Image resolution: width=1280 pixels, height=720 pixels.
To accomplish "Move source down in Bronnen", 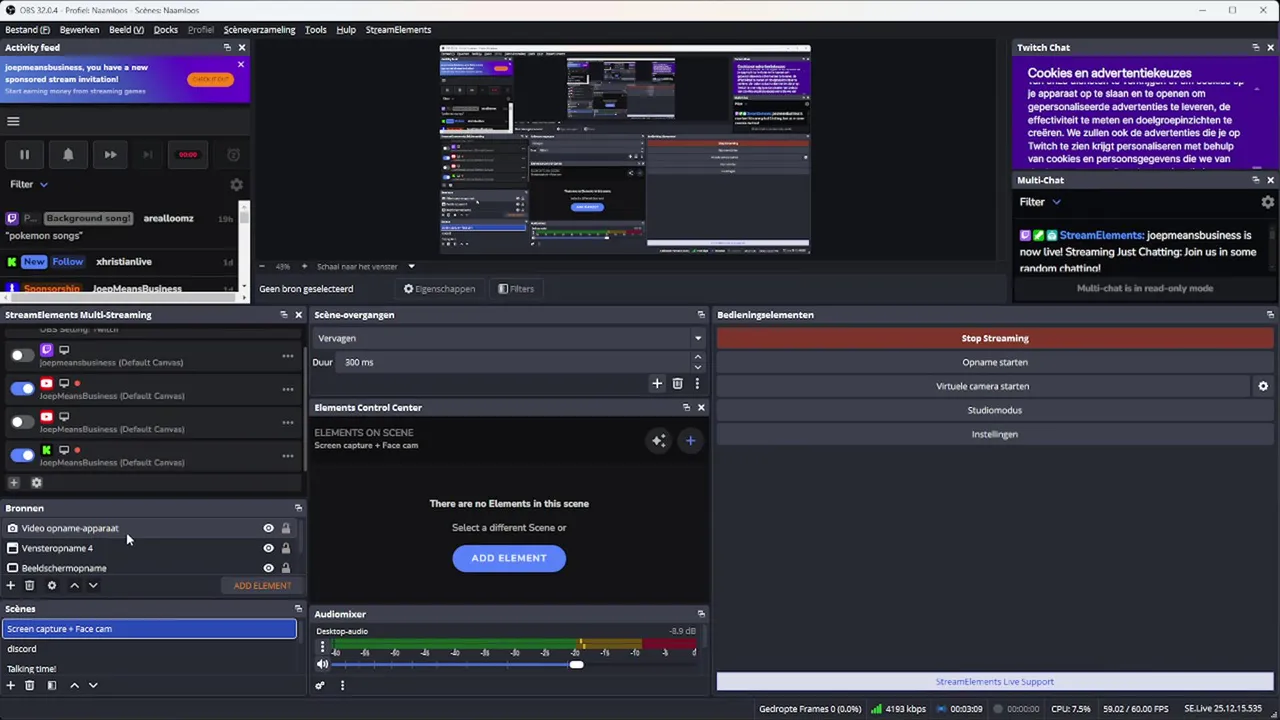I will pyautogui.click(x=93, y=586).
